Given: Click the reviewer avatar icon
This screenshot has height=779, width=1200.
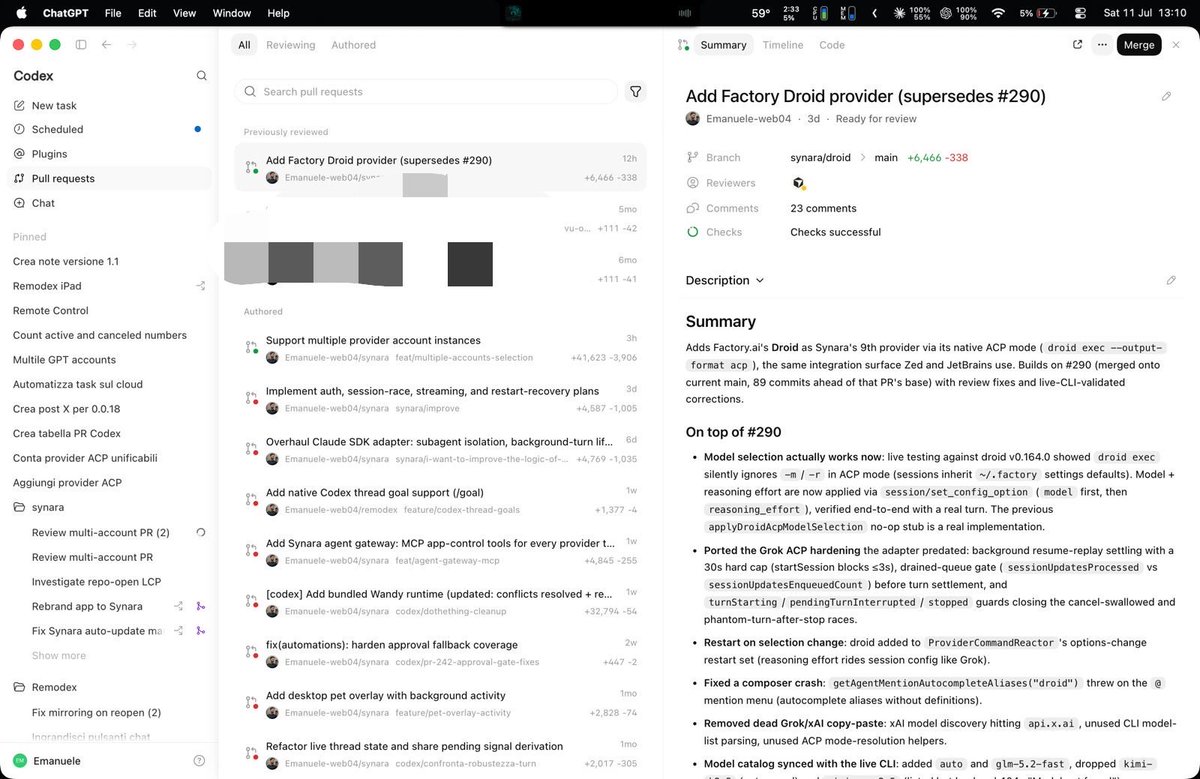Looking at the screenshot, I should pos(799,183).
